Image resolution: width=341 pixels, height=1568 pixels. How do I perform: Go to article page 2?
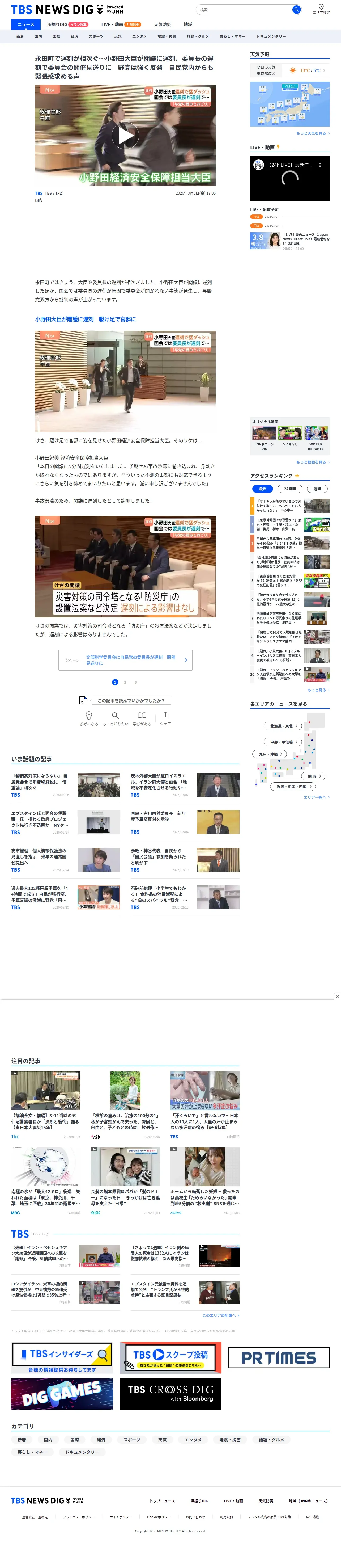[x=125, y=682]
